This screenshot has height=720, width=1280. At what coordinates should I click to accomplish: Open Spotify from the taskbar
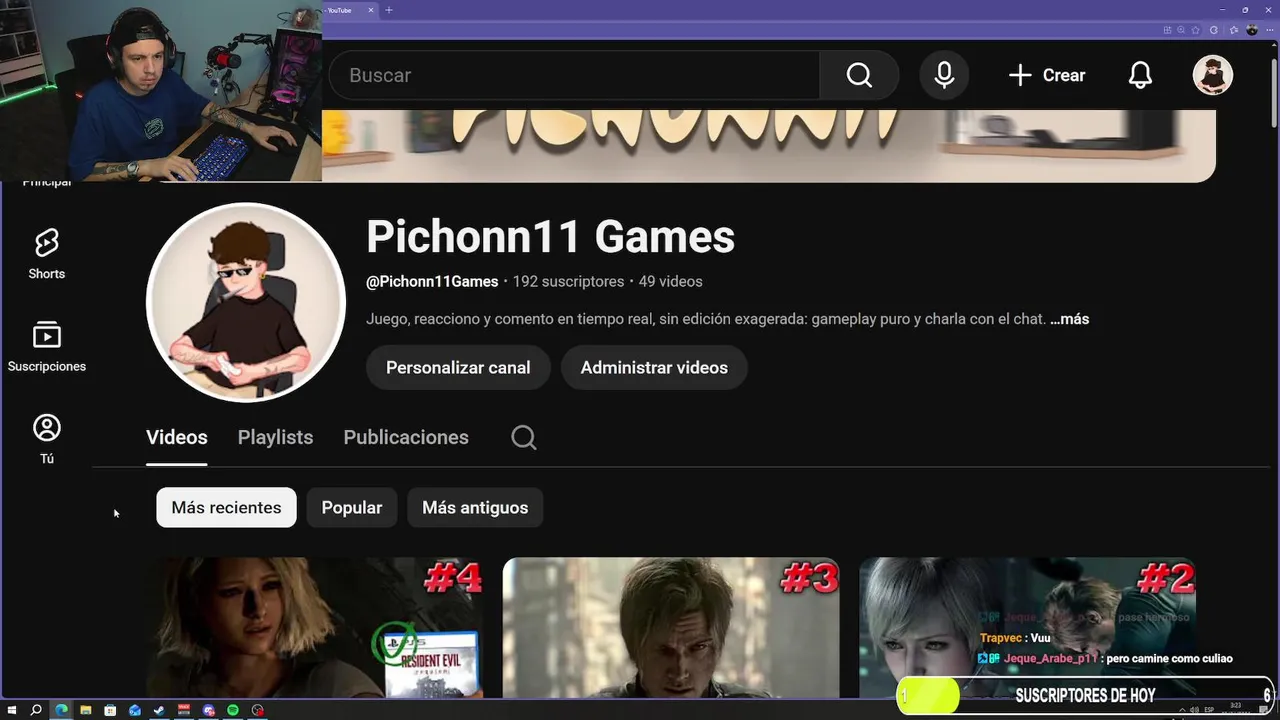click(x=233, y=710)
